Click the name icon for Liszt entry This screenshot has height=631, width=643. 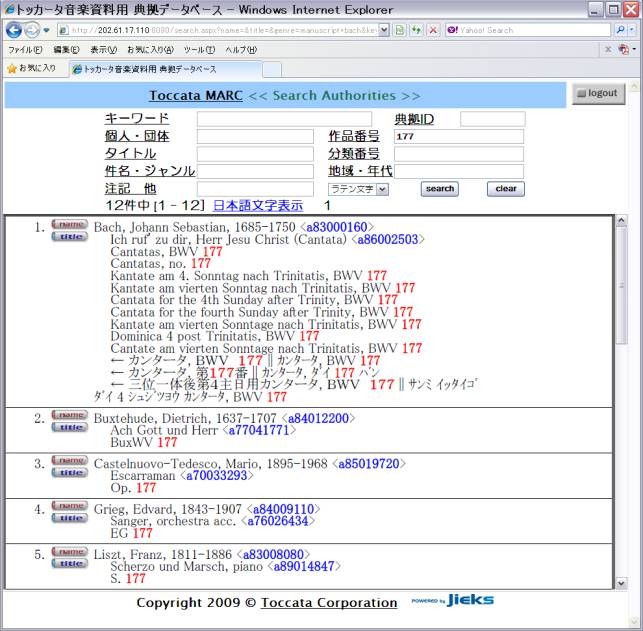(70, 551)
